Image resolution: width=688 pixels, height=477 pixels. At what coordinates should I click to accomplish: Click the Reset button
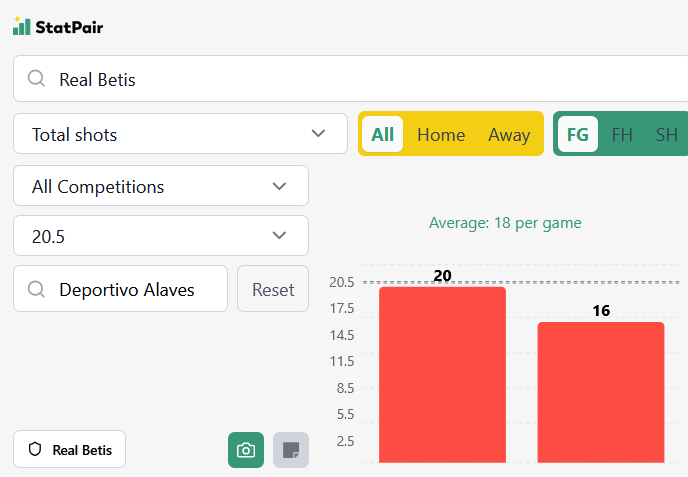pos(273,289)
